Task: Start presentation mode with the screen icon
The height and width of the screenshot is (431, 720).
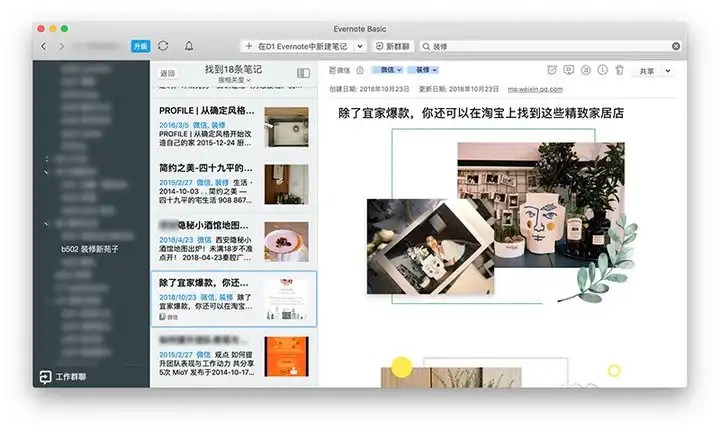Action: [x=568, y=70]
